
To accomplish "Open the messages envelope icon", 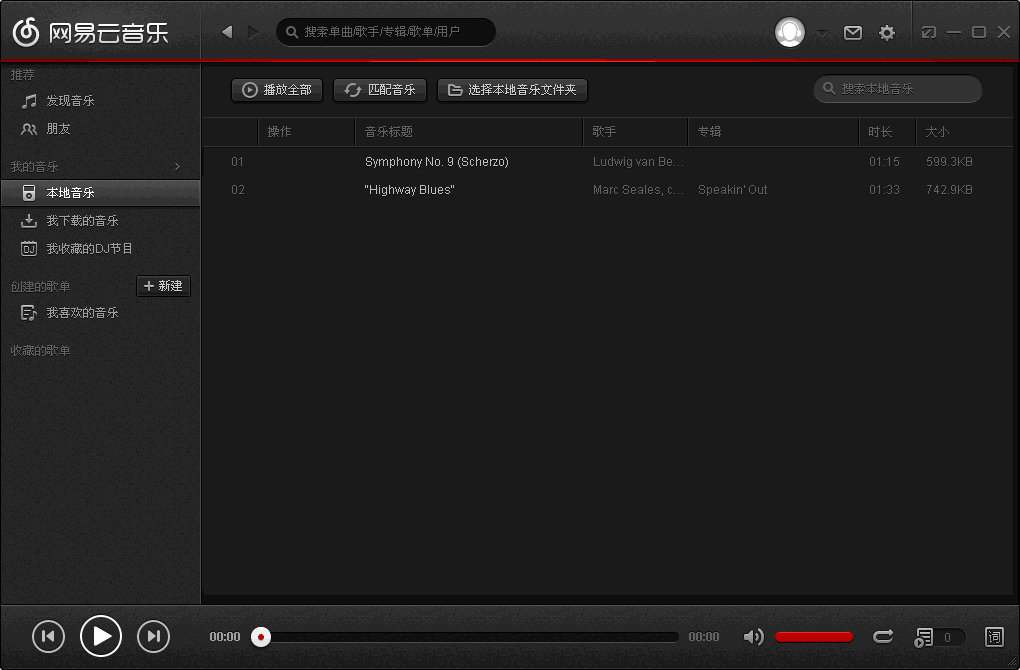I will point(853,33).
